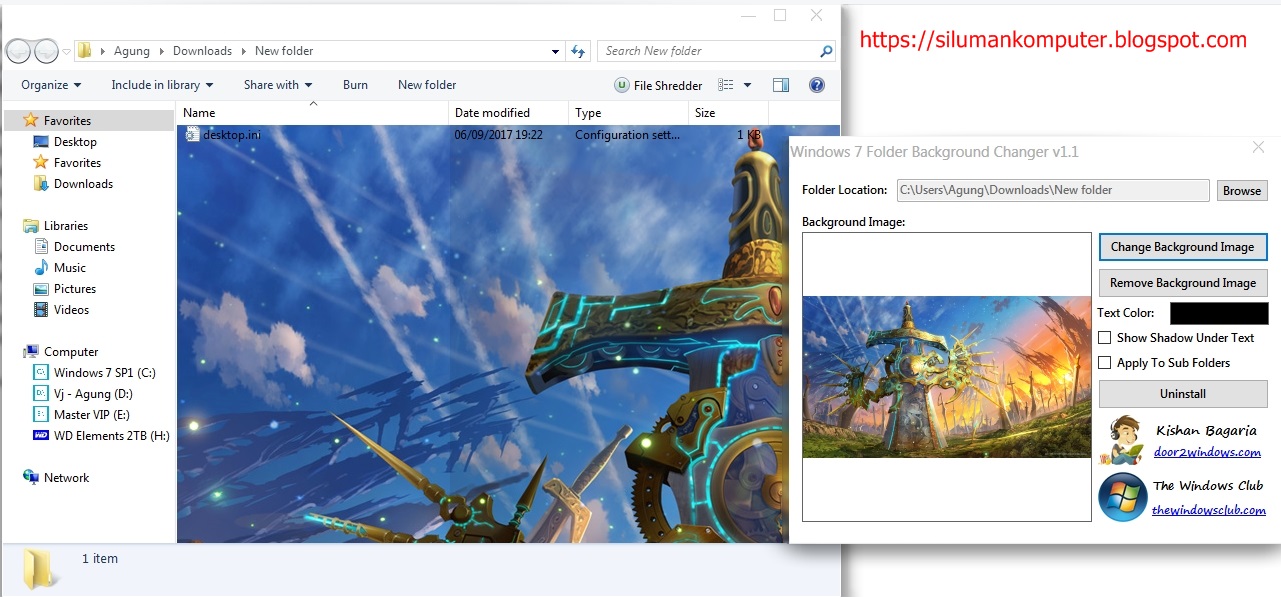
Task: Click the Change your view icon
Action: tap(727, 85)
